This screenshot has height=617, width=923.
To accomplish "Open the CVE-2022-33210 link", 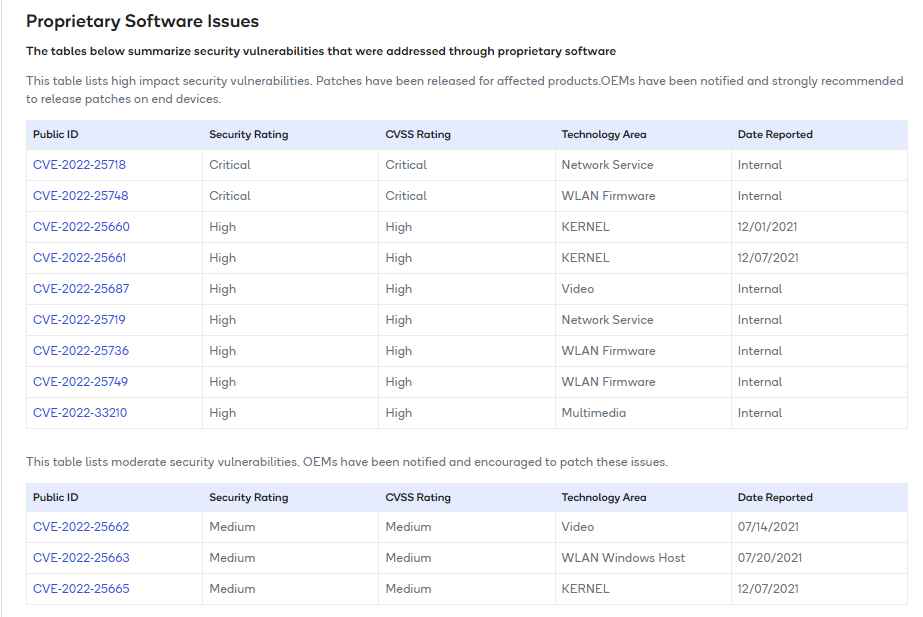I will pos(80,413).
